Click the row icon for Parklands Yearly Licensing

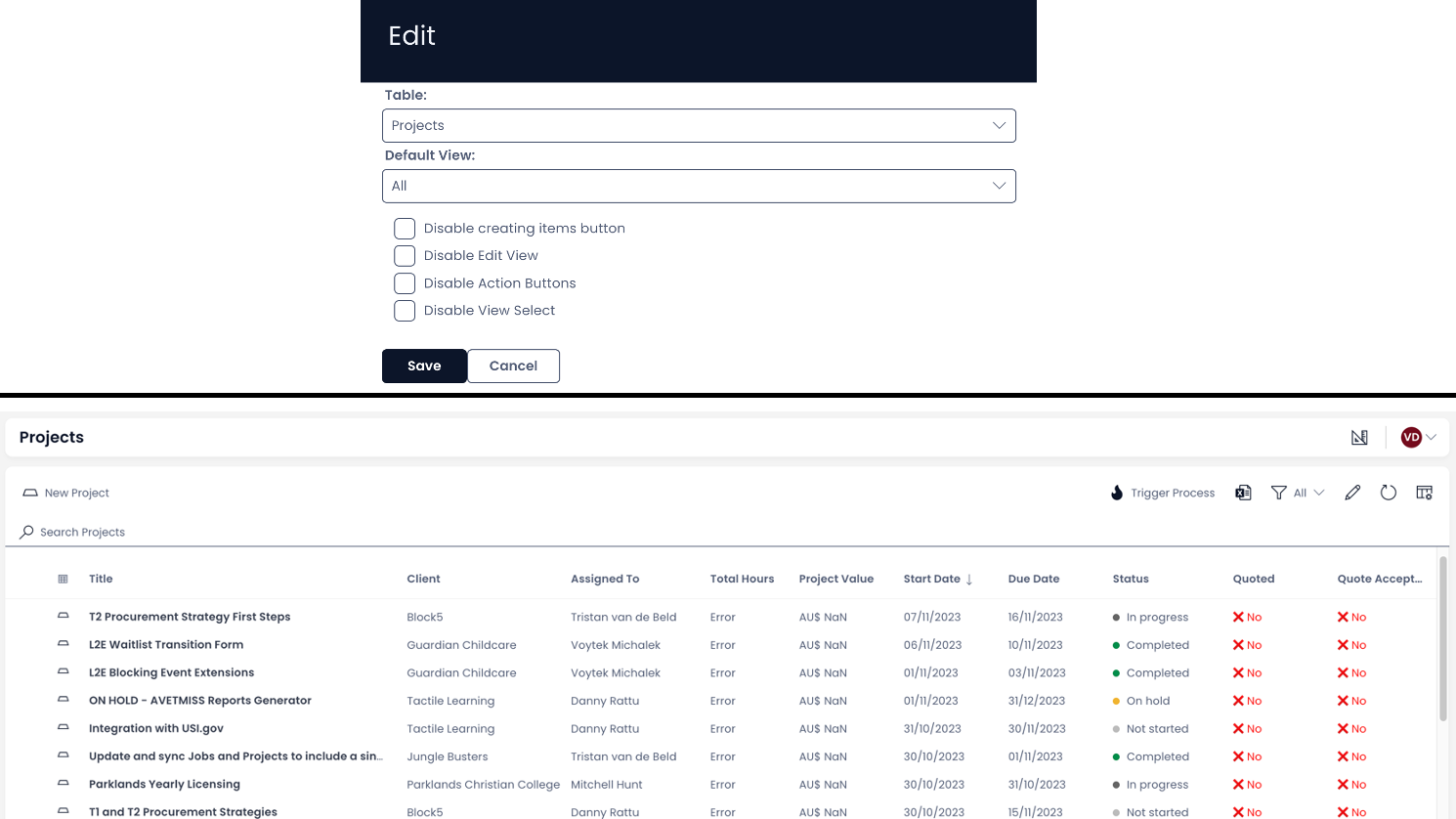[64, 784]
